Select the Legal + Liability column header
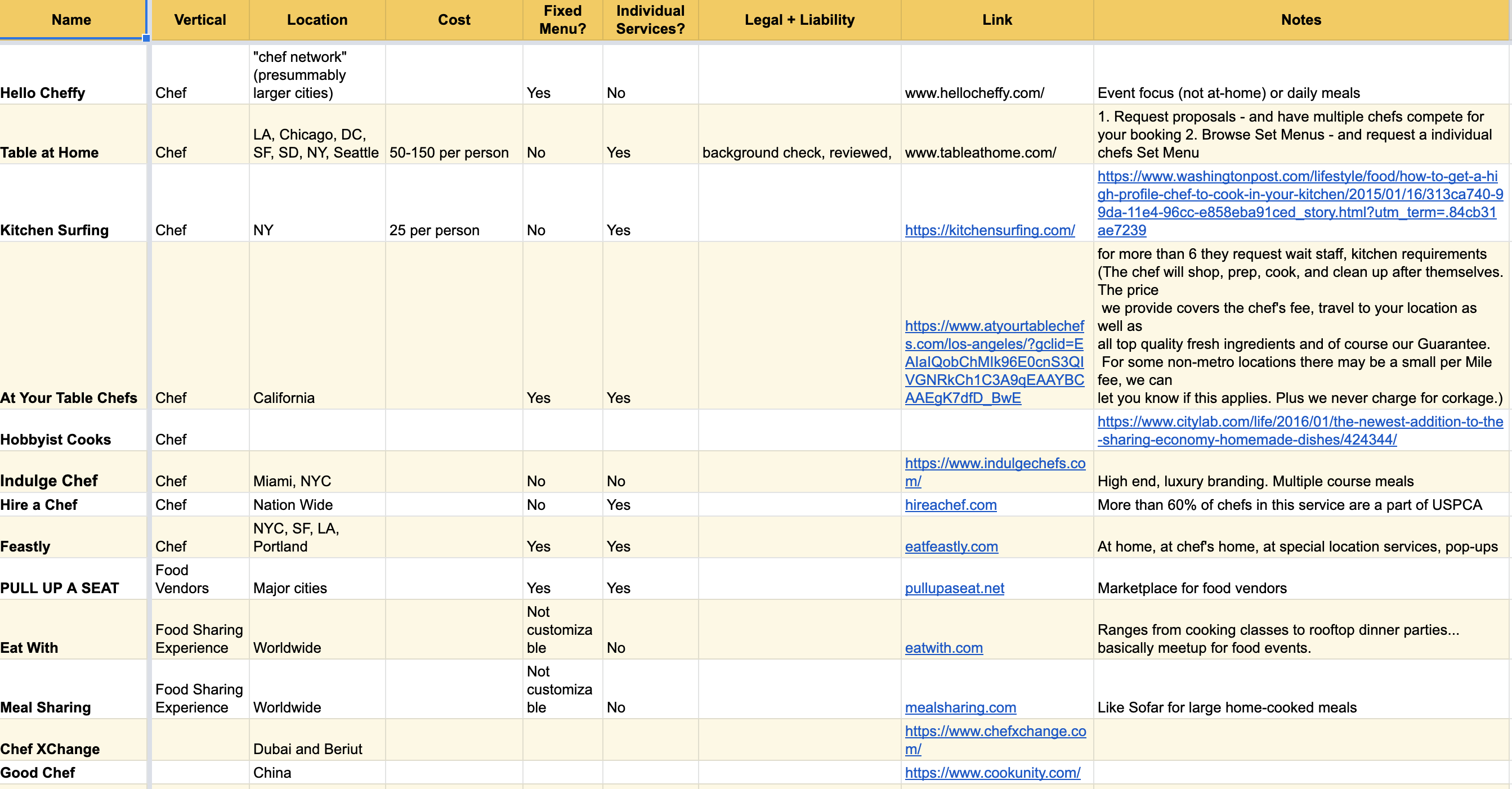1512x789 pixels. coord(799,20)
